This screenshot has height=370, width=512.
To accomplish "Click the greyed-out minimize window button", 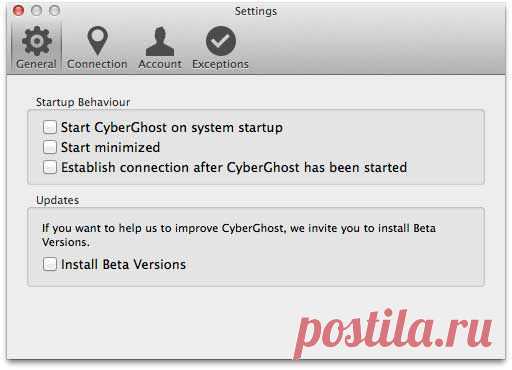I will [x=36, y=11].
